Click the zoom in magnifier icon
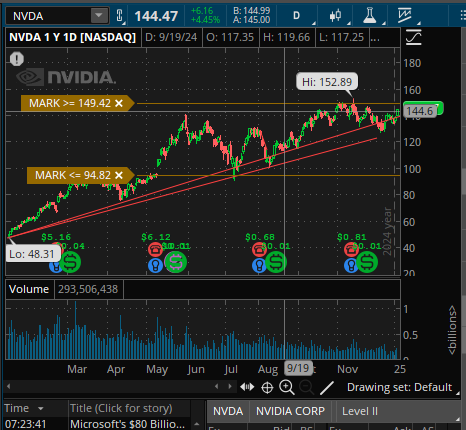The height and width of the screenshot is (430, 466). (x=287, y=388)
